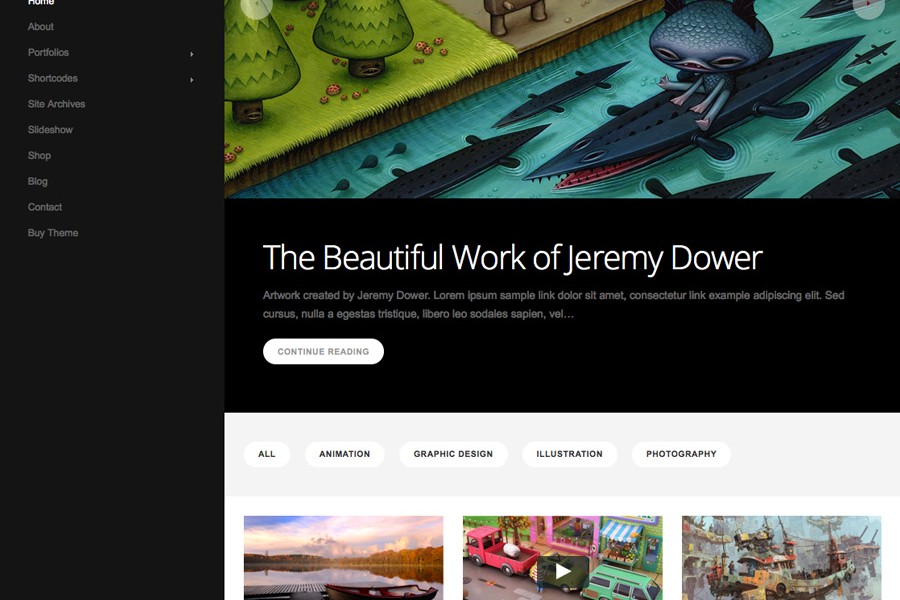
Task: Filter portfolio by All
Action: tap(267, 454)
